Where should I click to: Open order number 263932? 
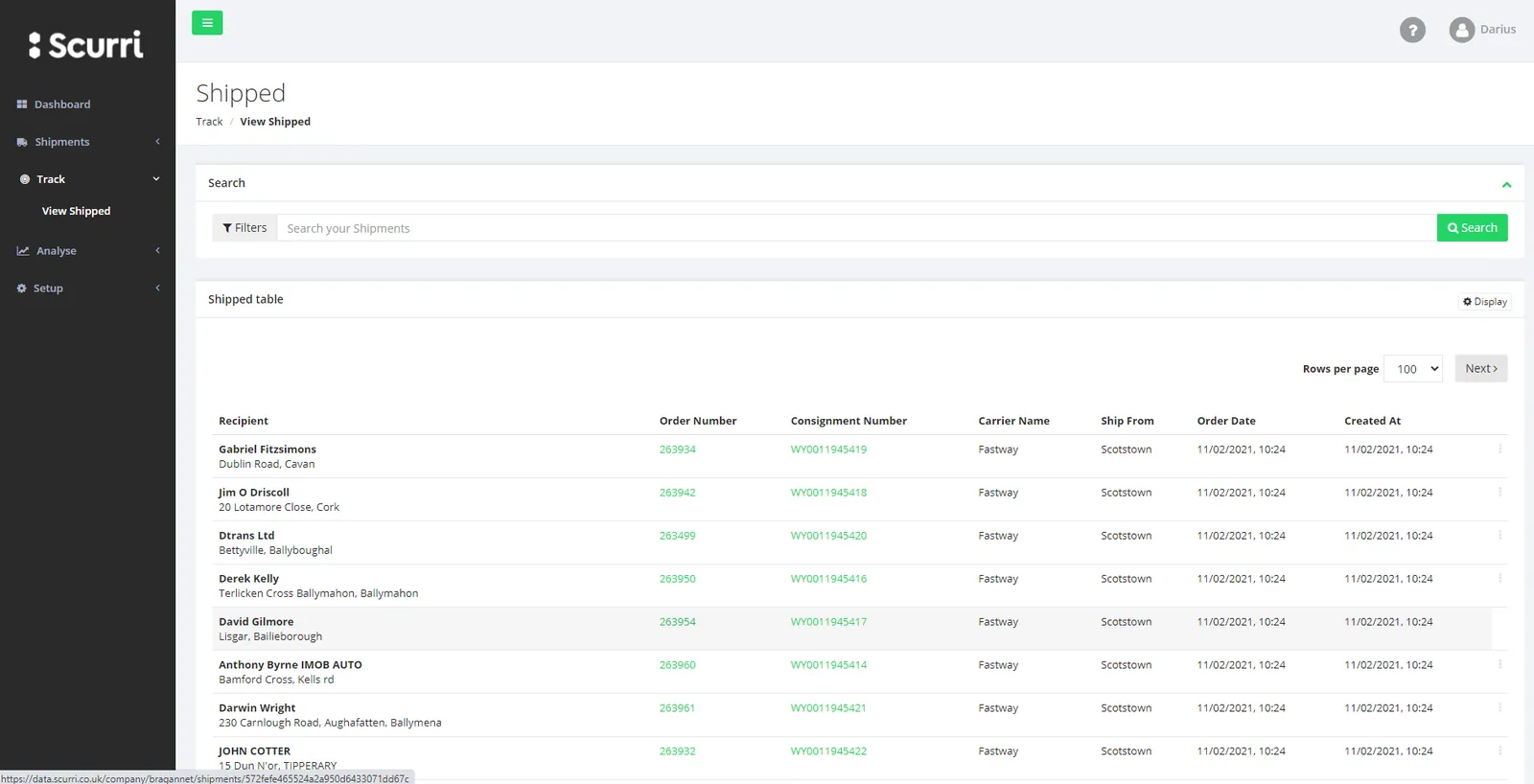(x=677, y=751)
